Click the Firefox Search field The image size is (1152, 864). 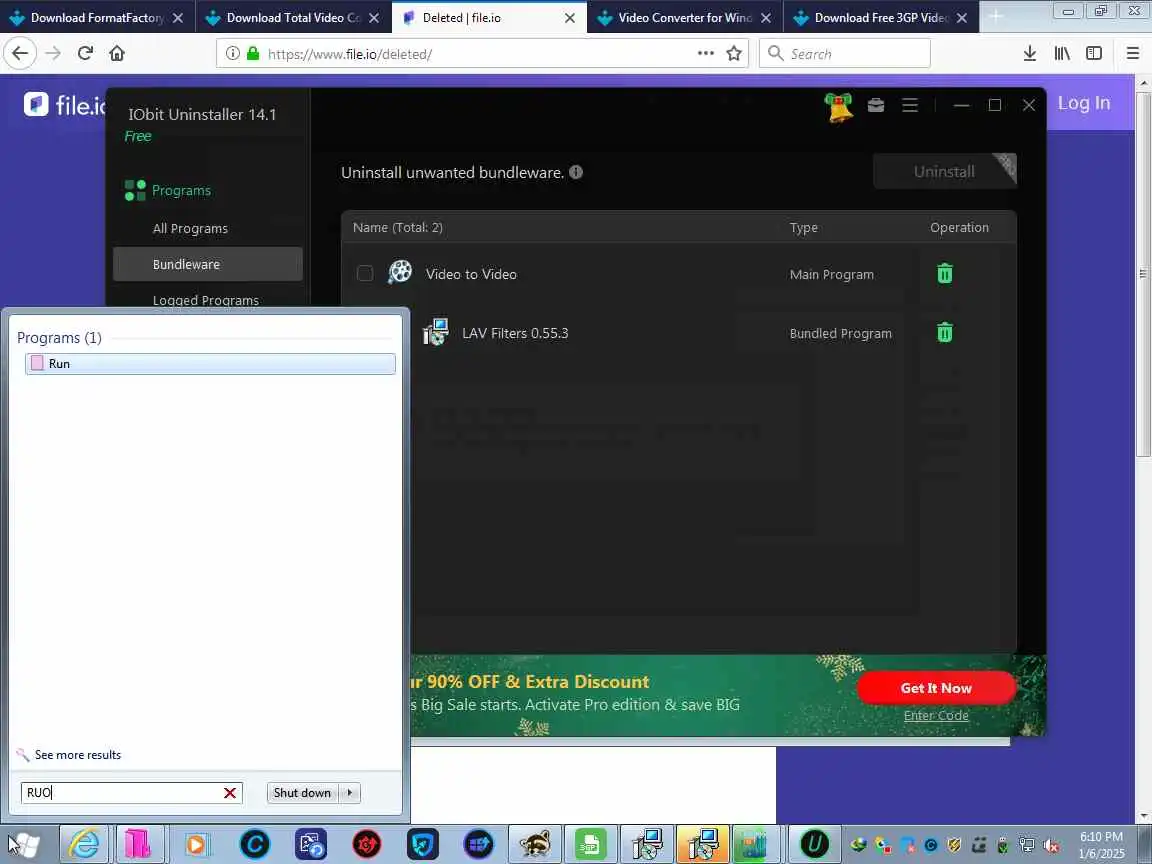point(844,54)
